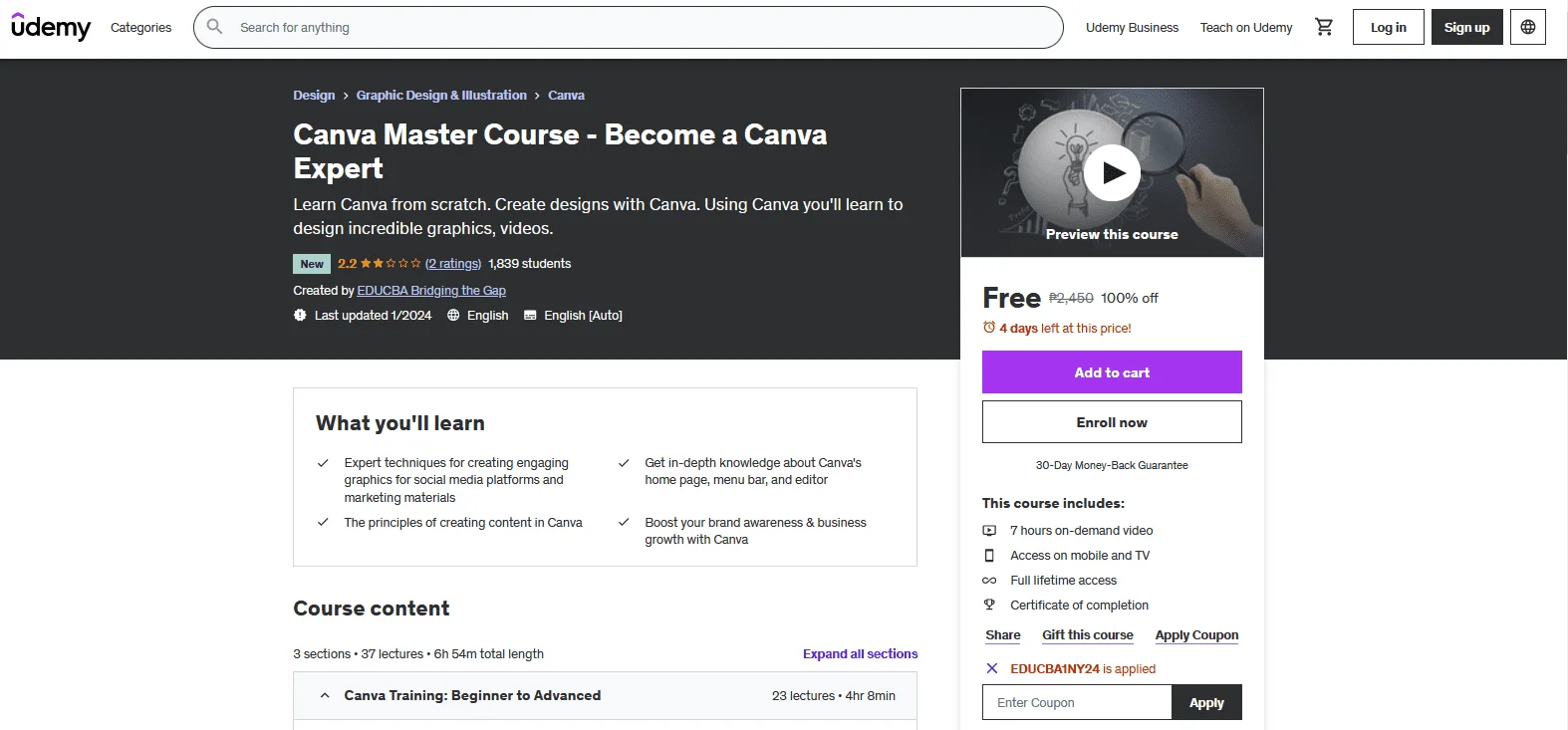1568x730 pixels.
Task: Click Full lifetime access text
Action: click(1064, 581)
